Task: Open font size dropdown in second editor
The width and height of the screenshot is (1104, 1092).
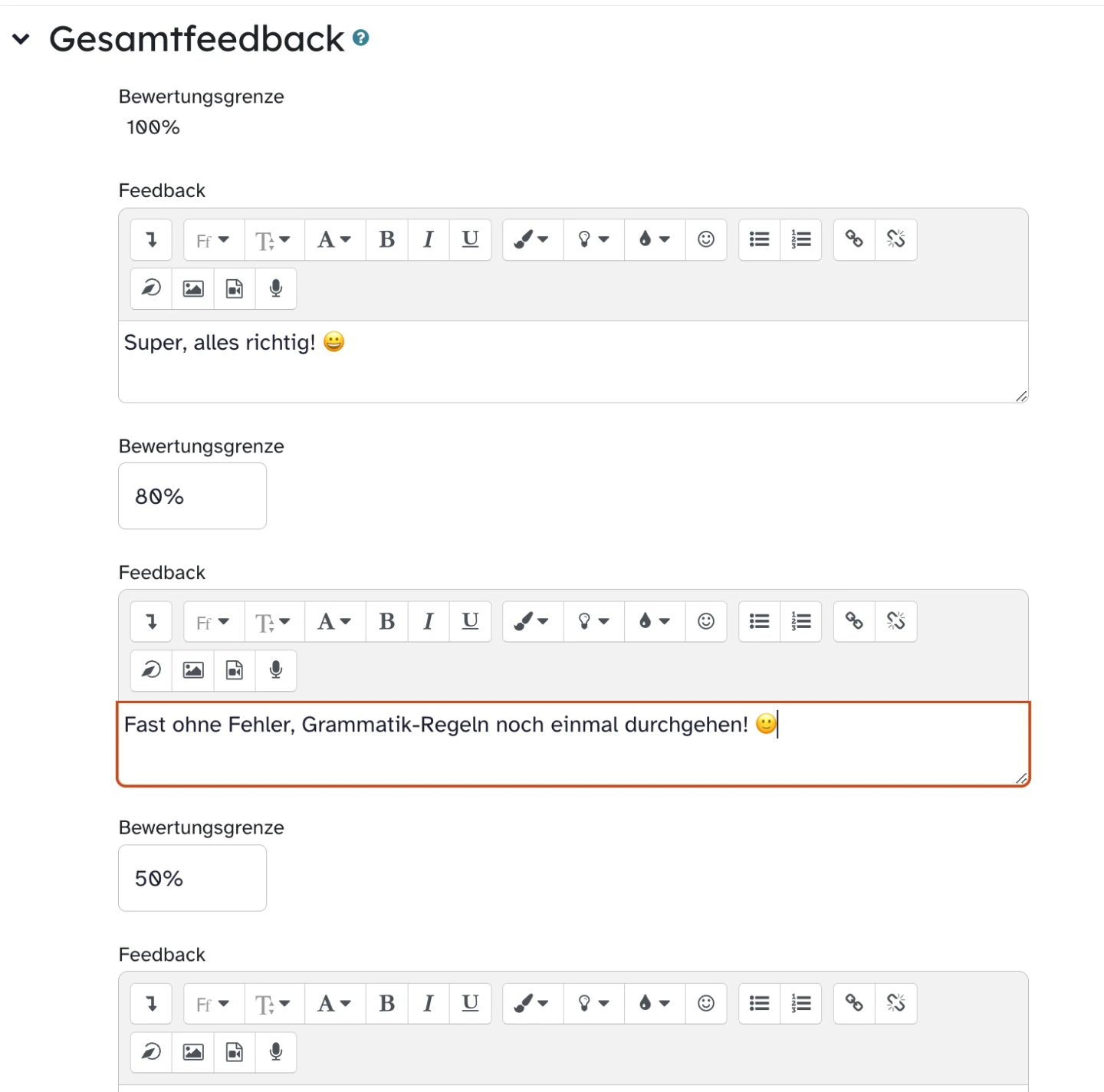Action: click(274, 621)
